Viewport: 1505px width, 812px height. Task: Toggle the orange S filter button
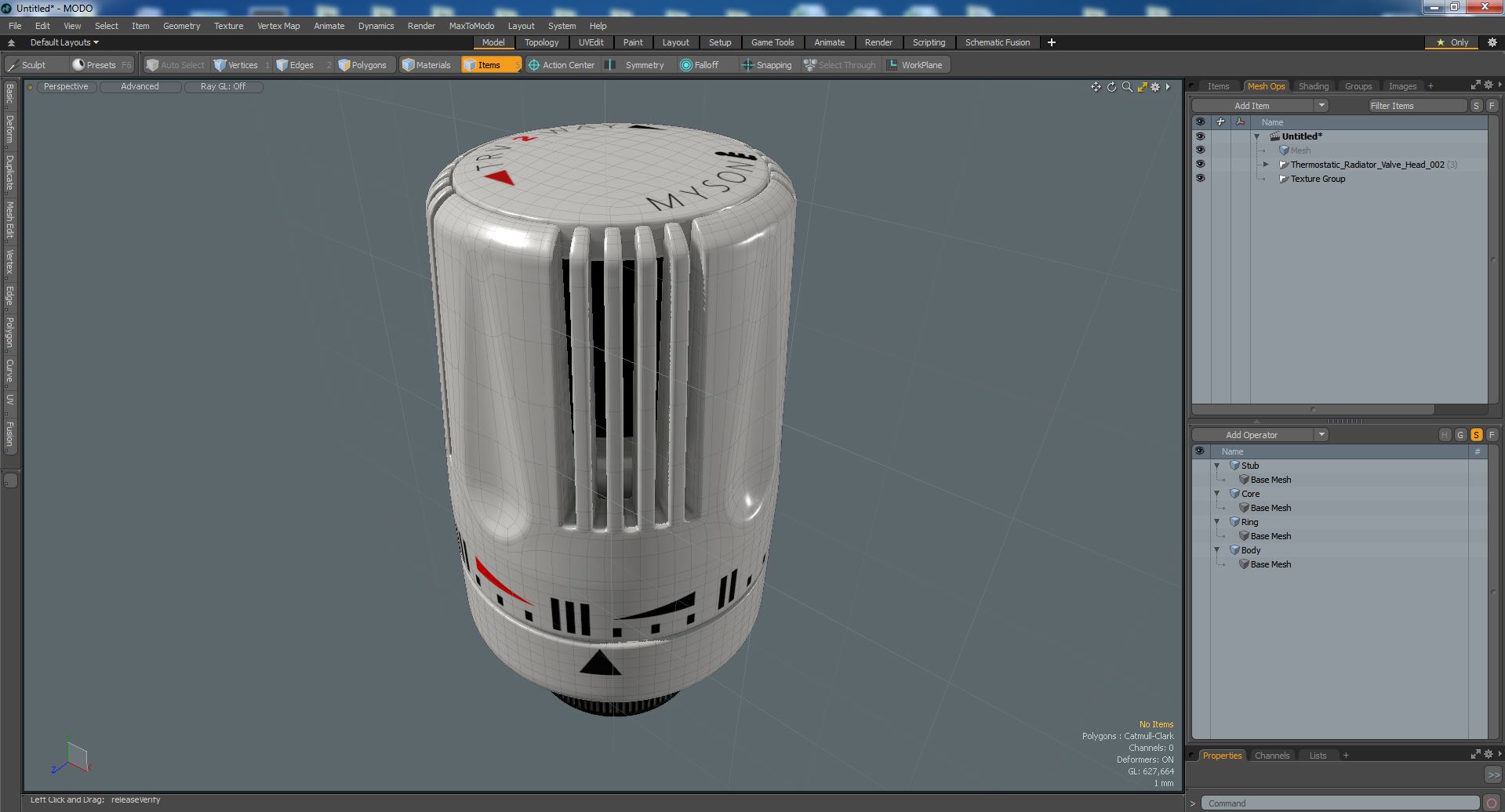click(1476, 435)
